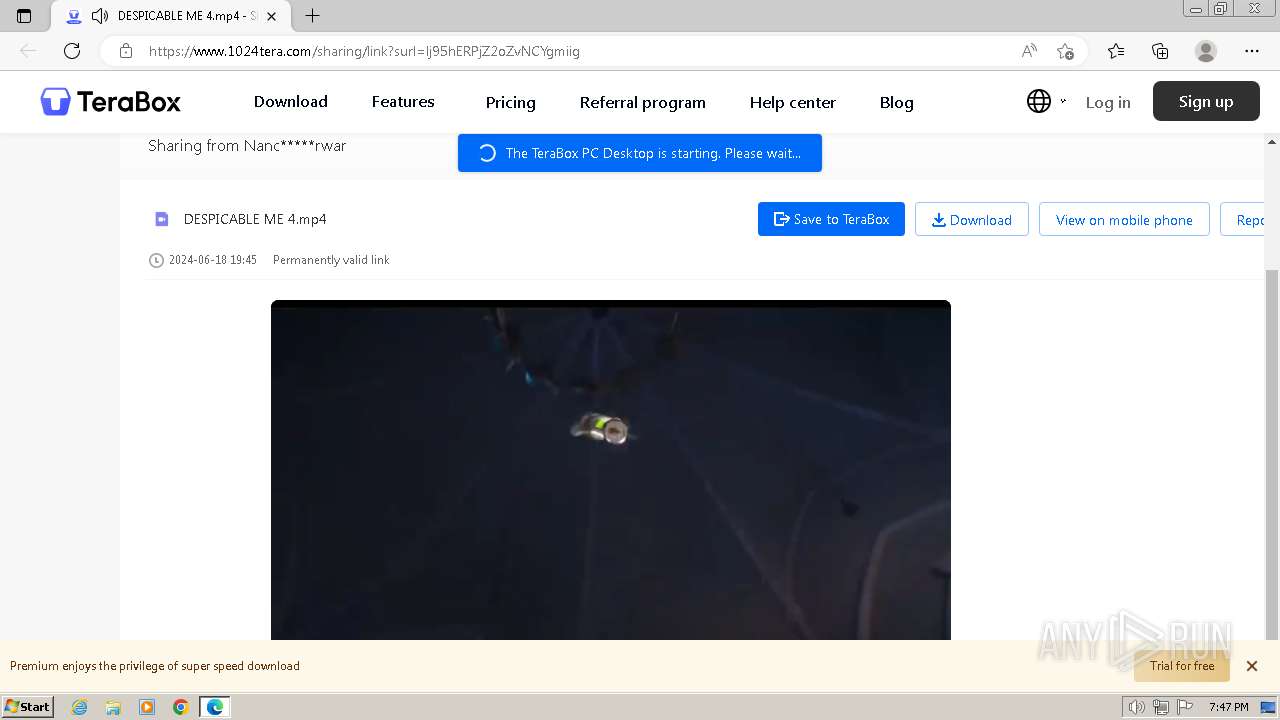The image size is (1280, 720).
Task: Click the 2024-06-18 19:45 timestamp
Action: coord(213,260)
